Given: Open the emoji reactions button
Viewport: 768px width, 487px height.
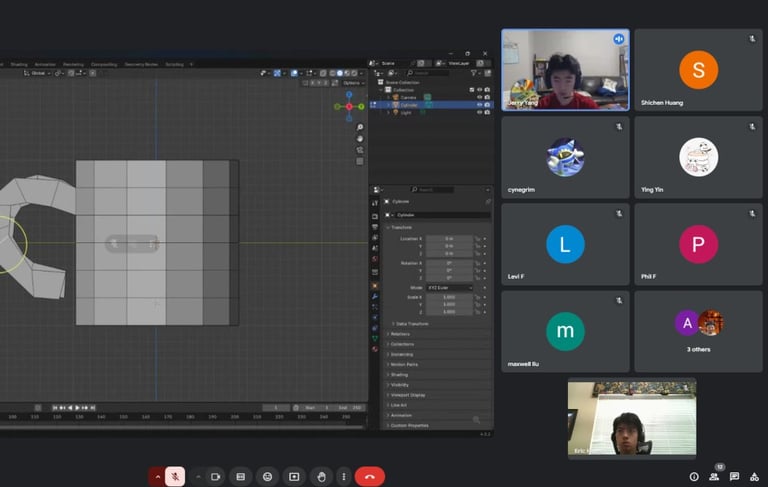Looking at the screenshot, I should coord(267,476).
